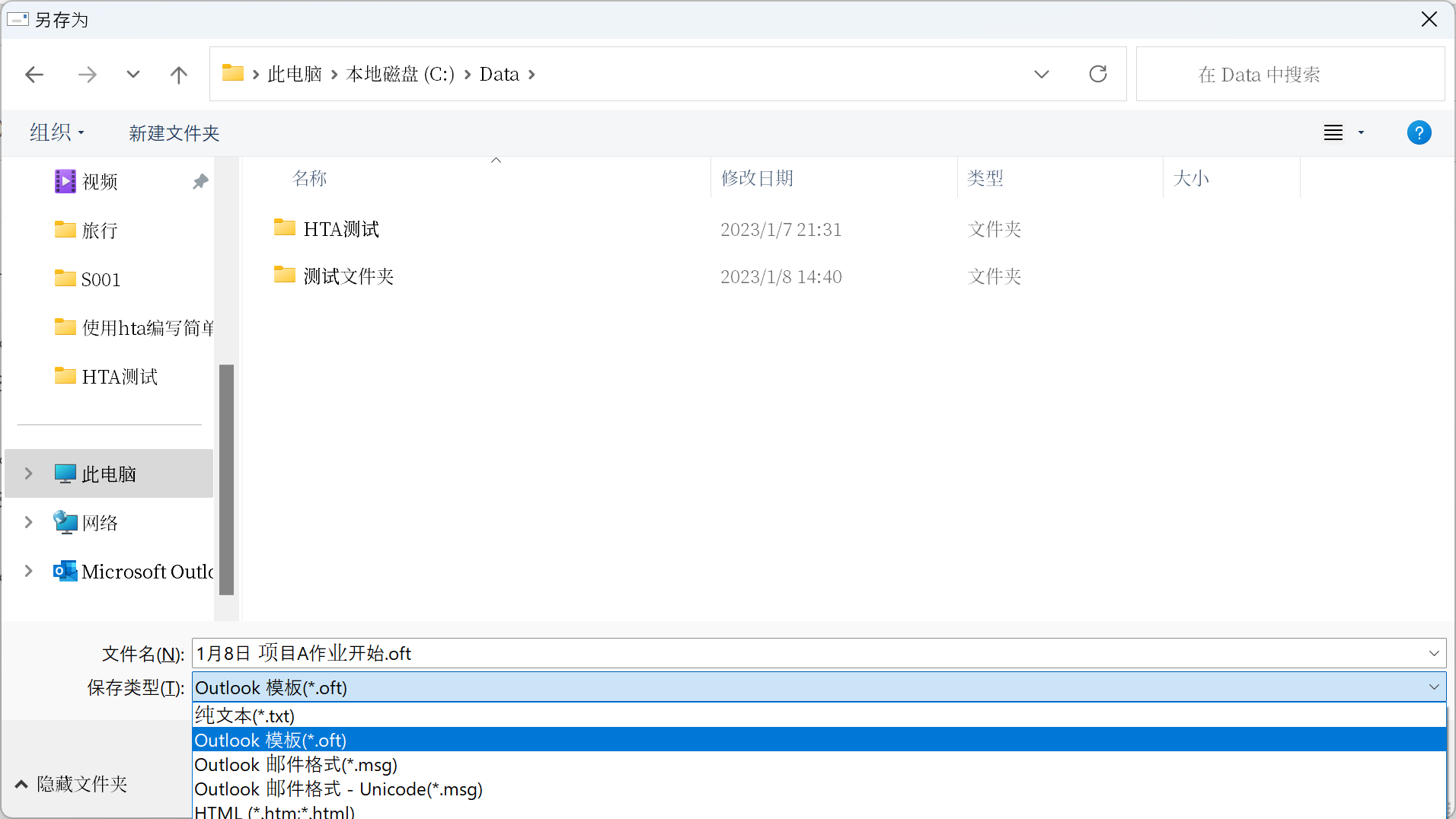Click the navigation pane scrollbar thumb
Viewport: 1456px width, 819px height.
(226, 480)
